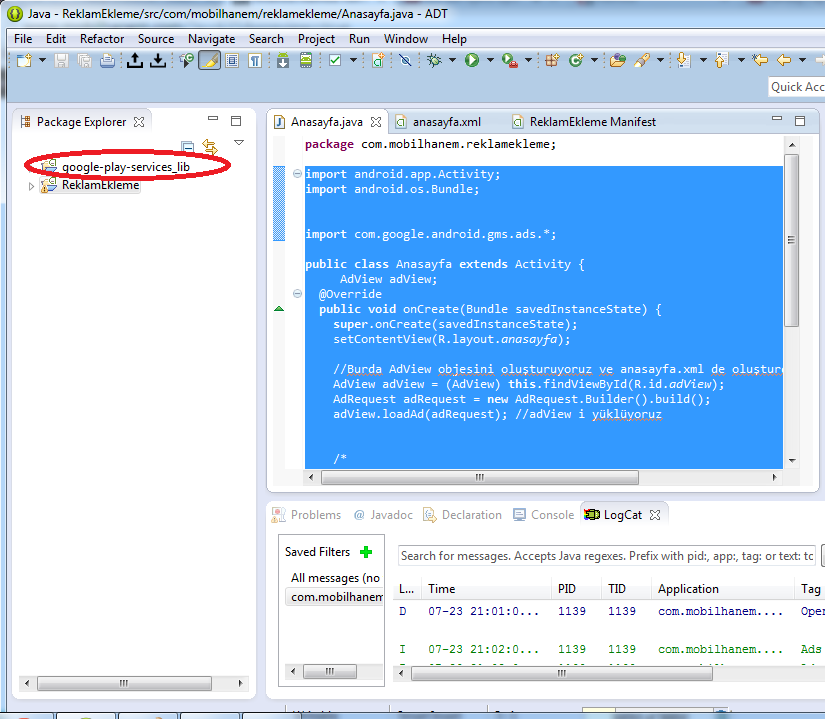This screenshot has width=825, height=719.
Task: Switch to the anasayfa.xml editor tab
Action: (446, 122)
